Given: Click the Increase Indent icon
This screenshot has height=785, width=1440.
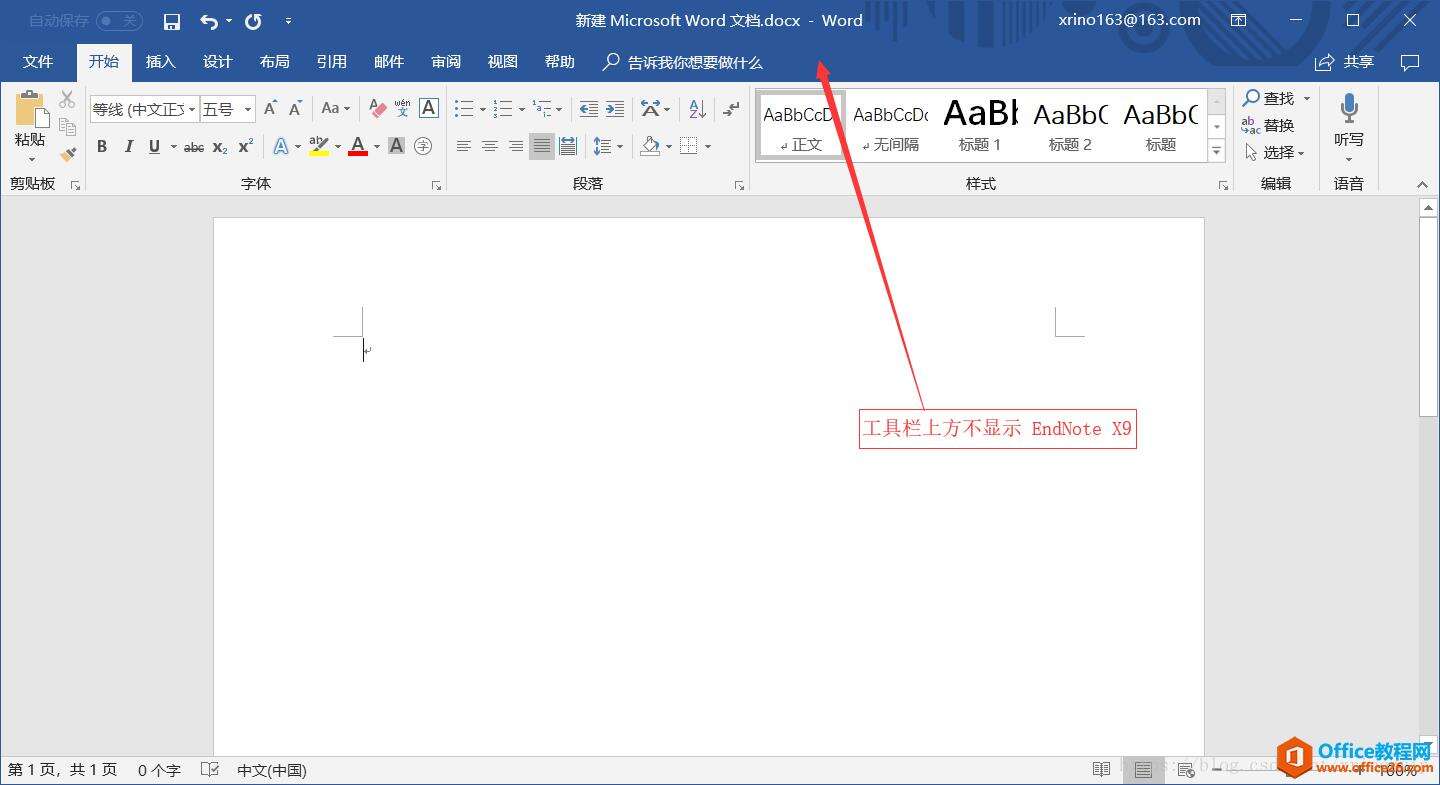Looking at the screenshot, I should click(615, 108).
